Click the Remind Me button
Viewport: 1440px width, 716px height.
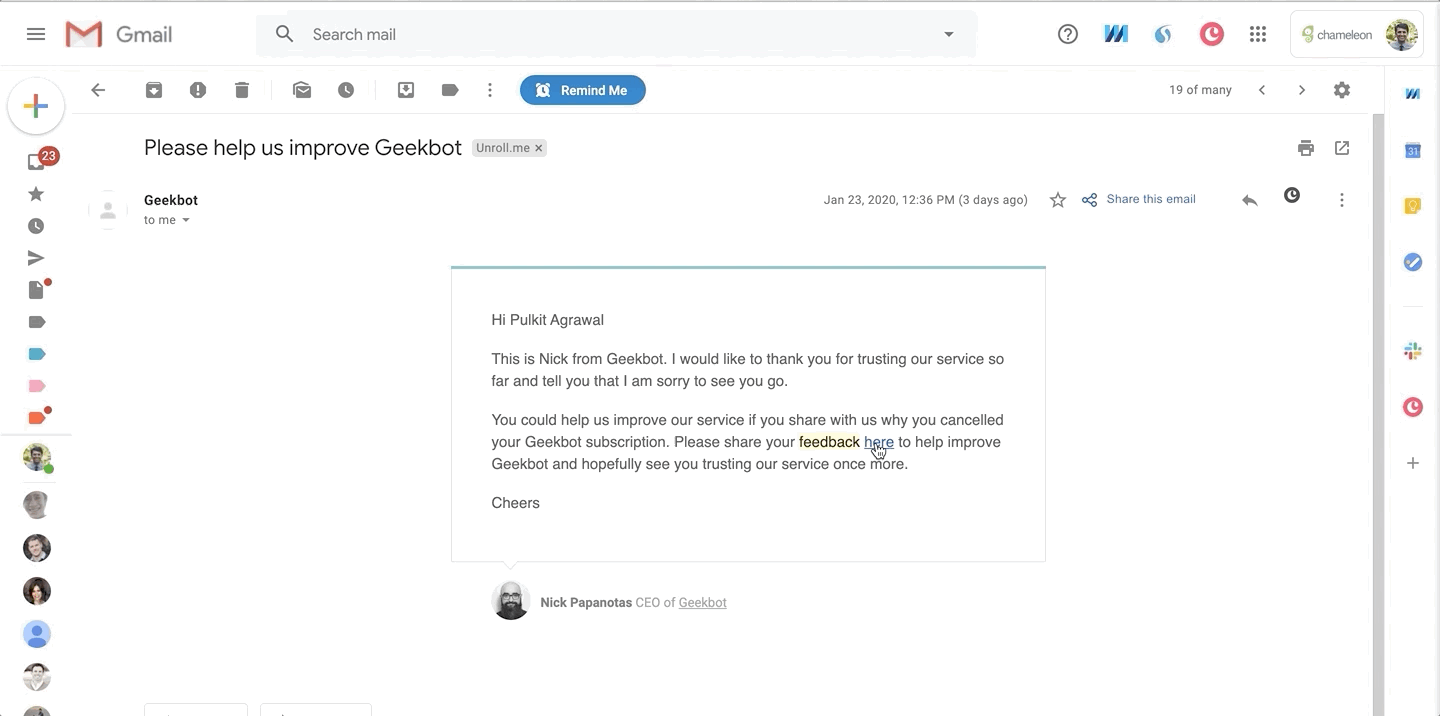coord(583,90)
